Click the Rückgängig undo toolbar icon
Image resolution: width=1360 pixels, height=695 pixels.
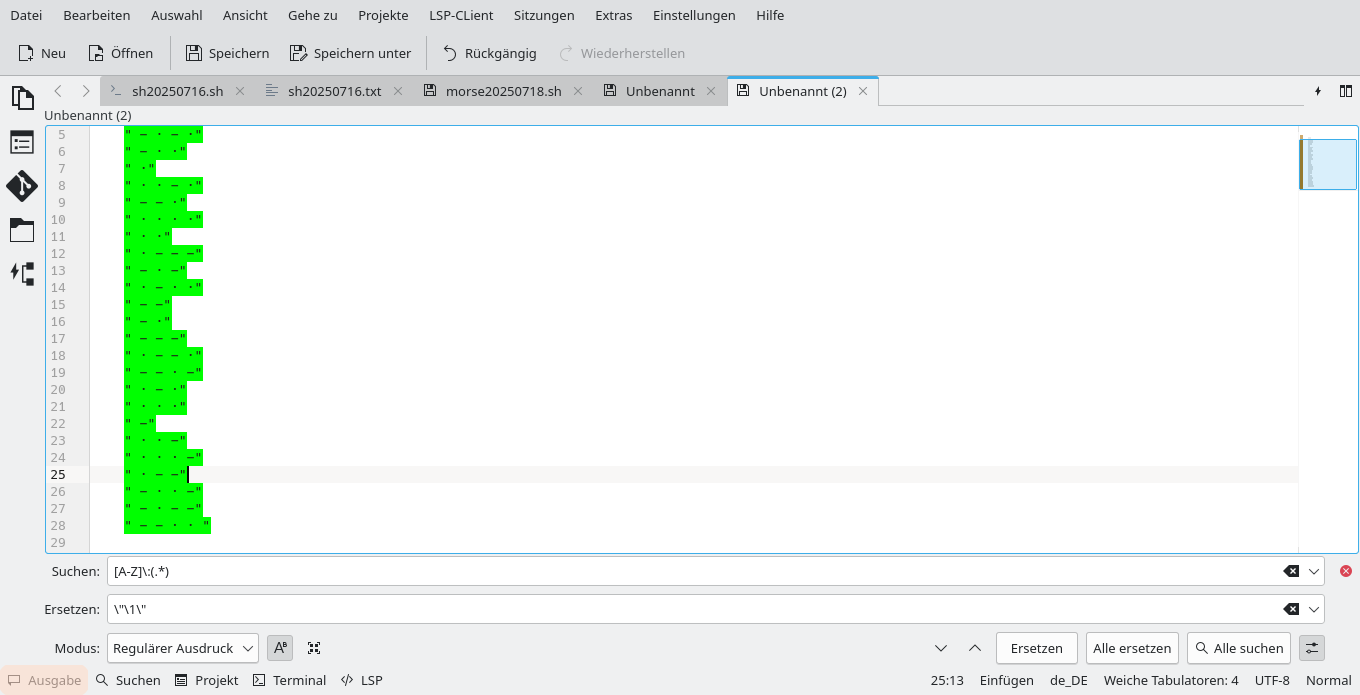coord(455,53)
